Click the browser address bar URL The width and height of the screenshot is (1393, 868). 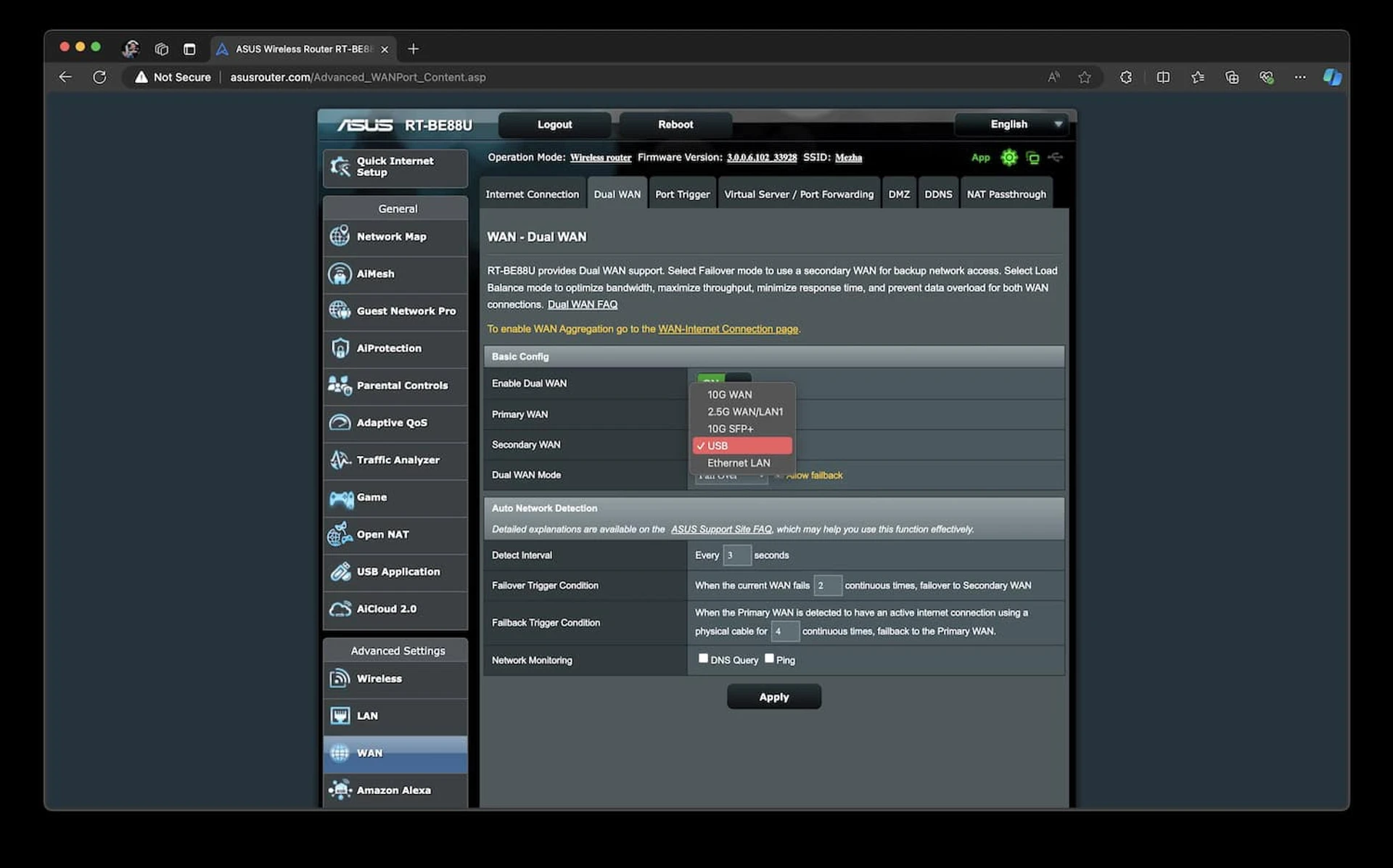point(358,77)
